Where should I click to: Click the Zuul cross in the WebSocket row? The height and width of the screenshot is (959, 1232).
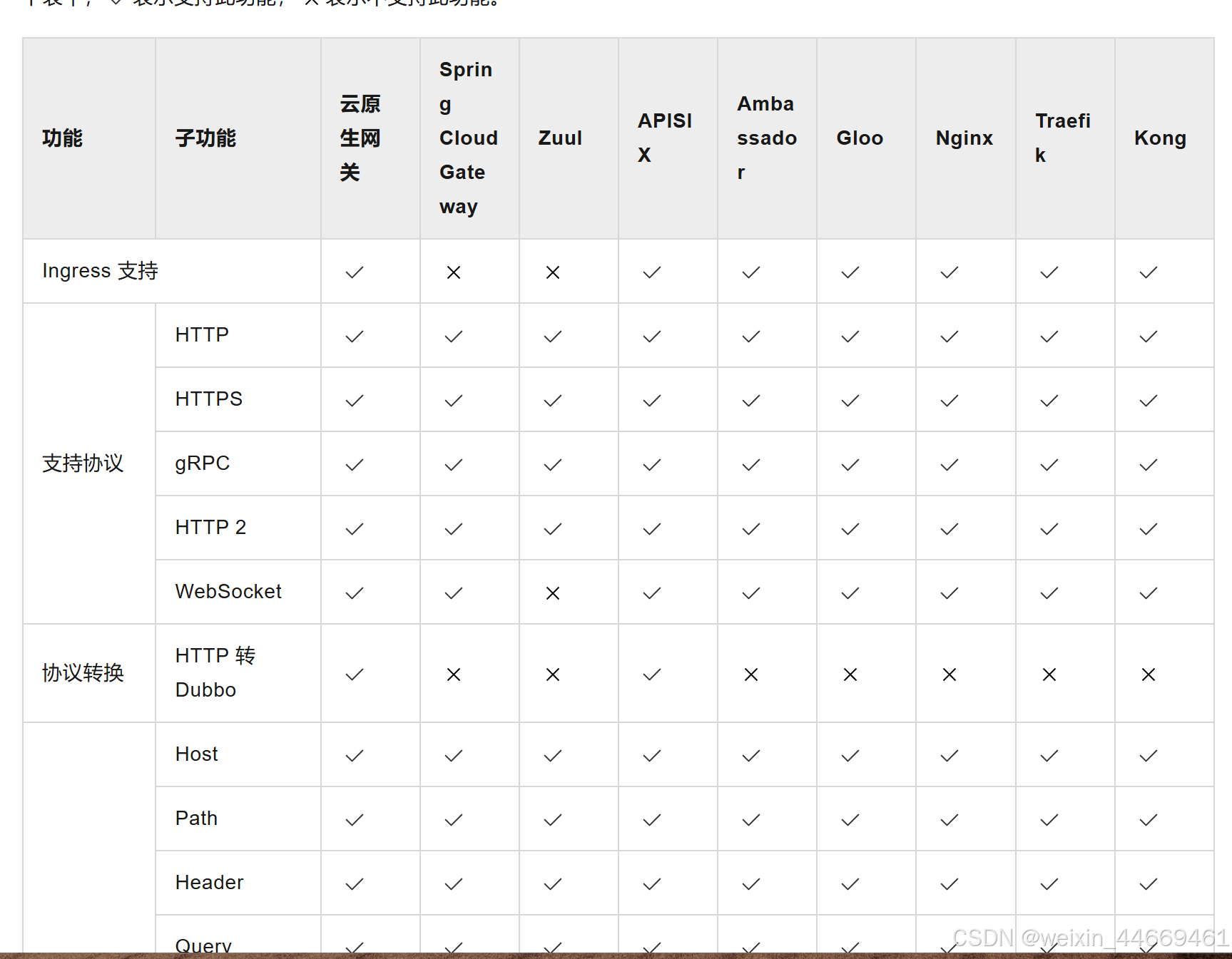tap(553, 593)
